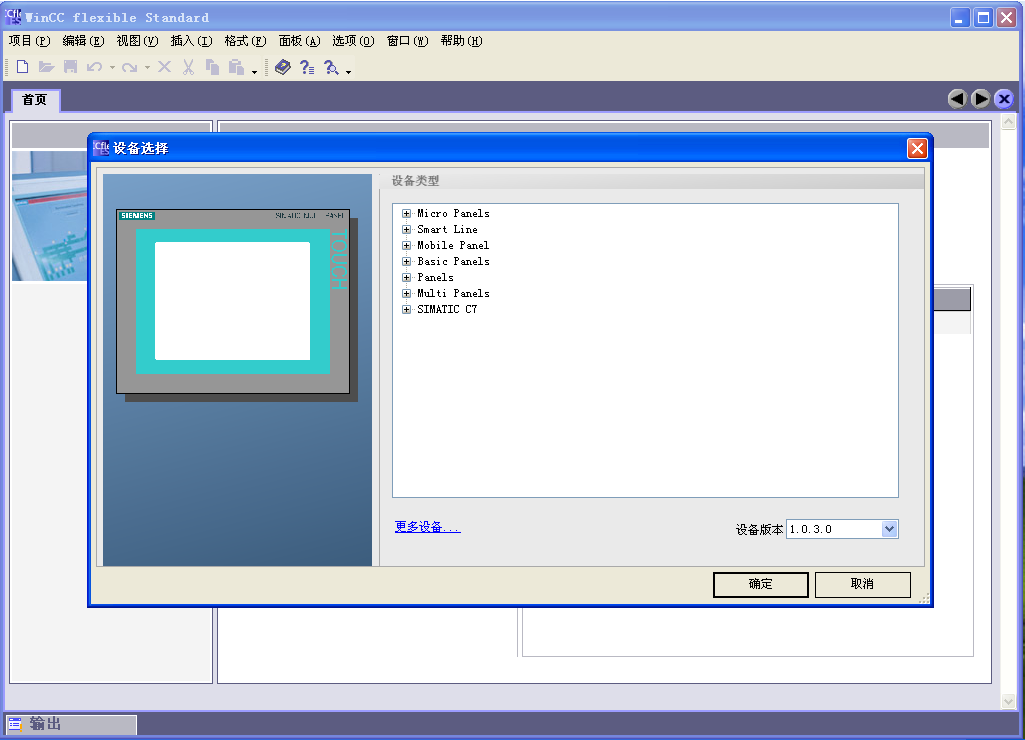
Task: Select SIMATIC C7 device type
Action: (447, 310)
